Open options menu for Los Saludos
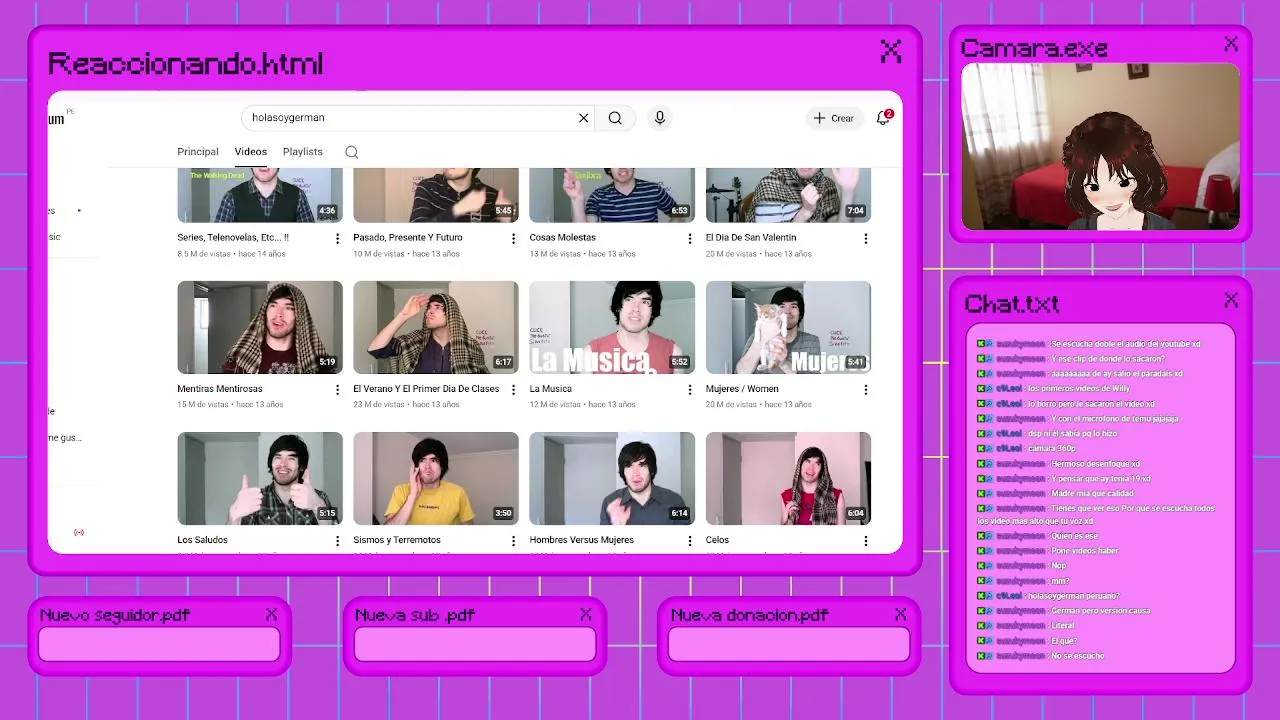Image resolution: width=1280 pixels, height=720 pixels. [337, 541]
